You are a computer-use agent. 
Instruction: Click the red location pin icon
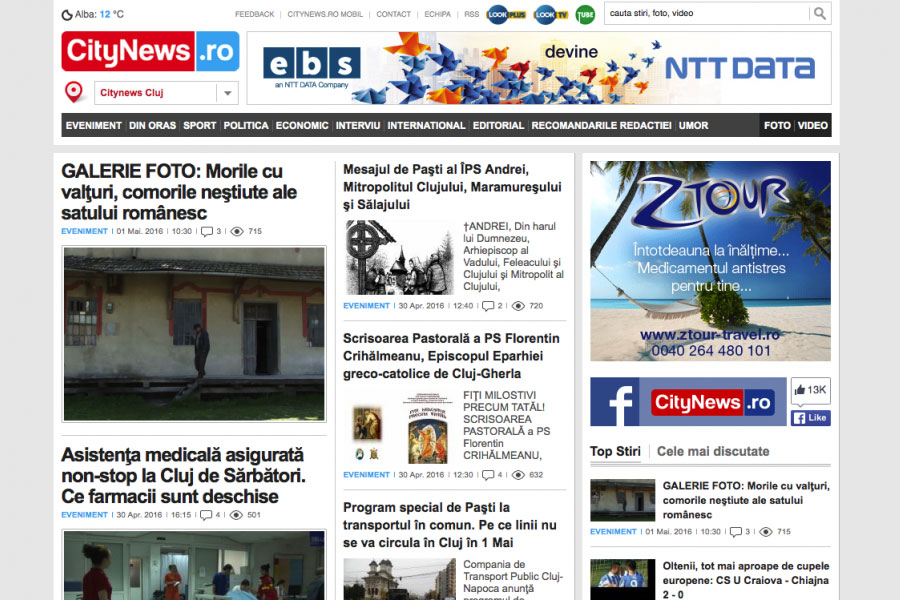click(x=73, y=92)
